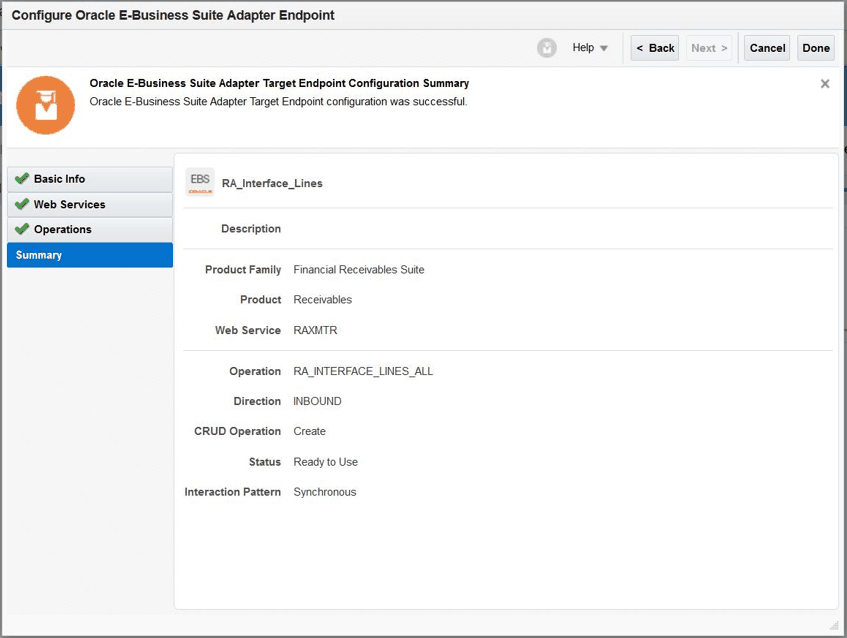The image size is (847, 638).
Task: Click the resize grip in the dialog corner
Action: pos(834,625)
